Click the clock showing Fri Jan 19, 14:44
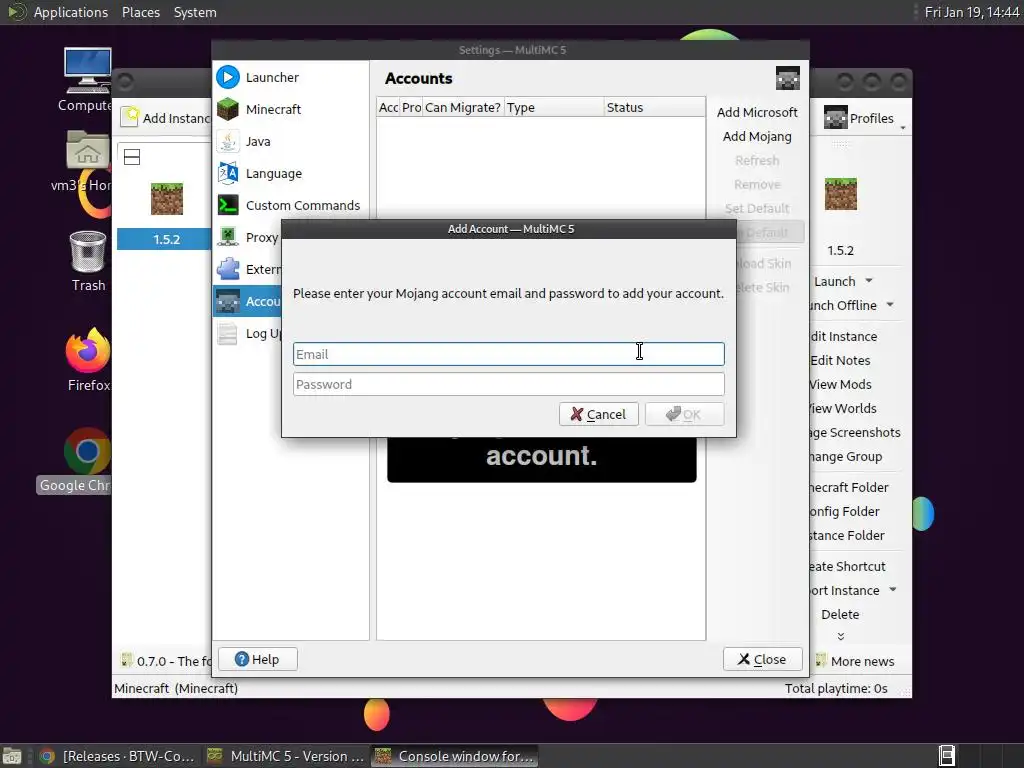 [972, 12]
